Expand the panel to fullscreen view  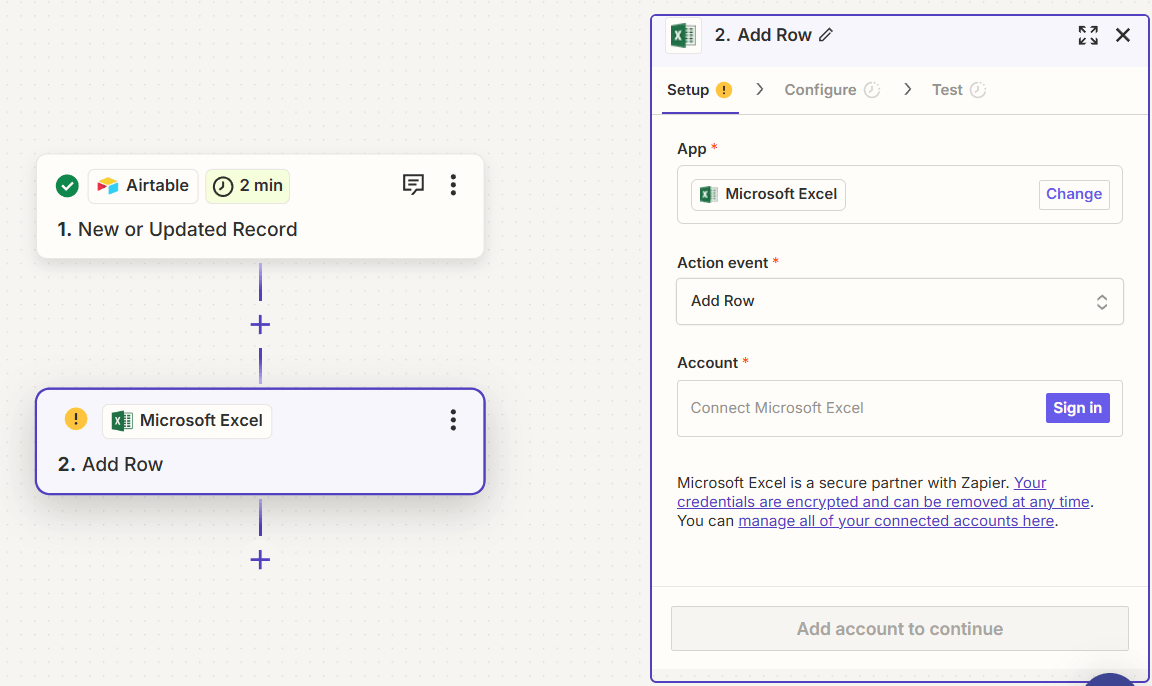click(x=1088, y=35)
